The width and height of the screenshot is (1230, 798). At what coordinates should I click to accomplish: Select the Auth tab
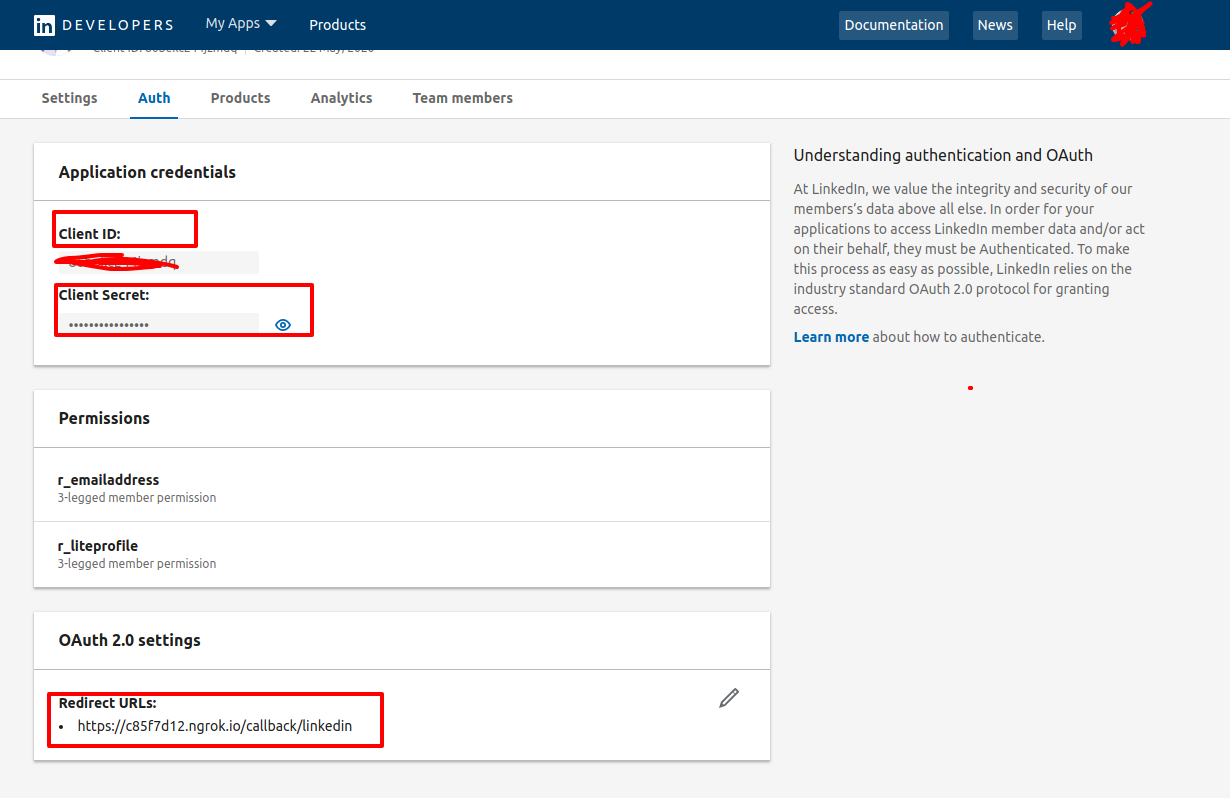[x=154, y=98]
